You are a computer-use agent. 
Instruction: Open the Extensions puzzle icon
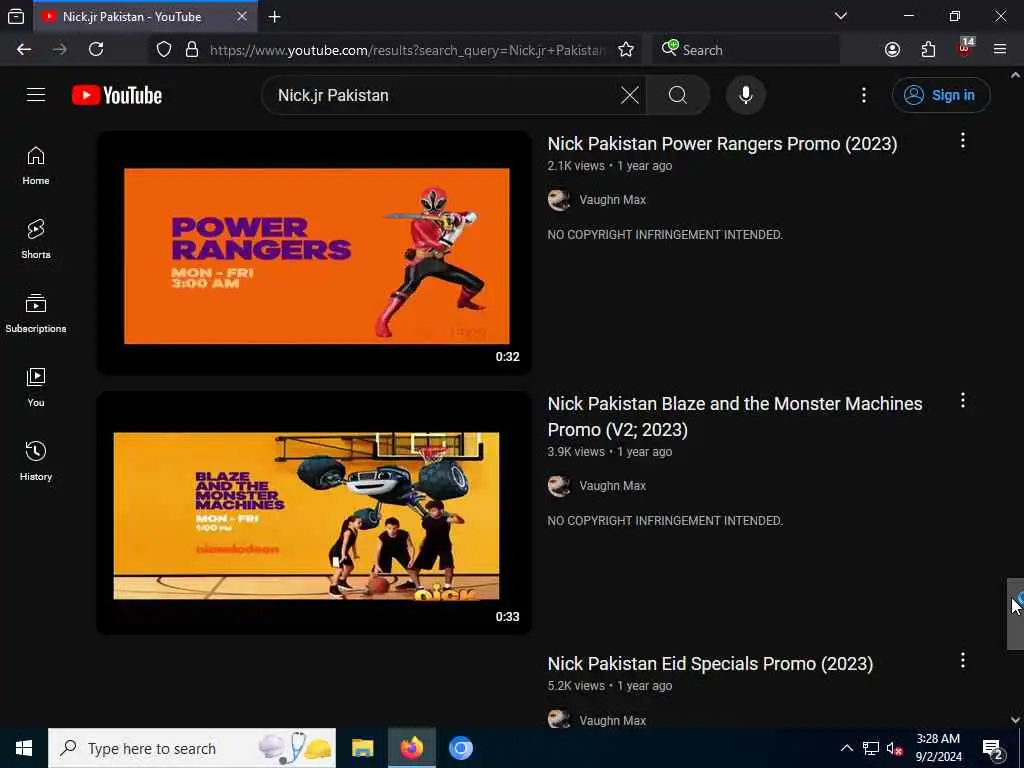[928, 50]
